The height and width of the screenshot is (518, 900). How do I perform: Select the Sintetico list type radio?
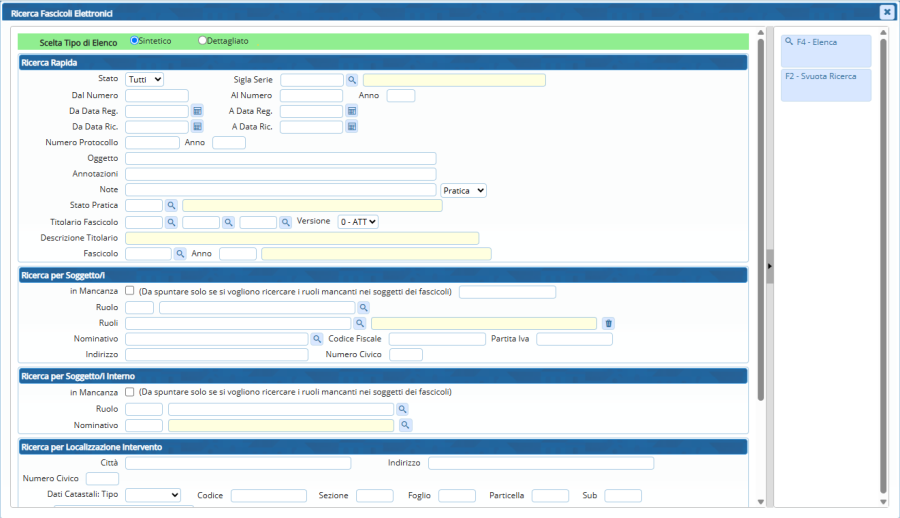coord(135,40)
